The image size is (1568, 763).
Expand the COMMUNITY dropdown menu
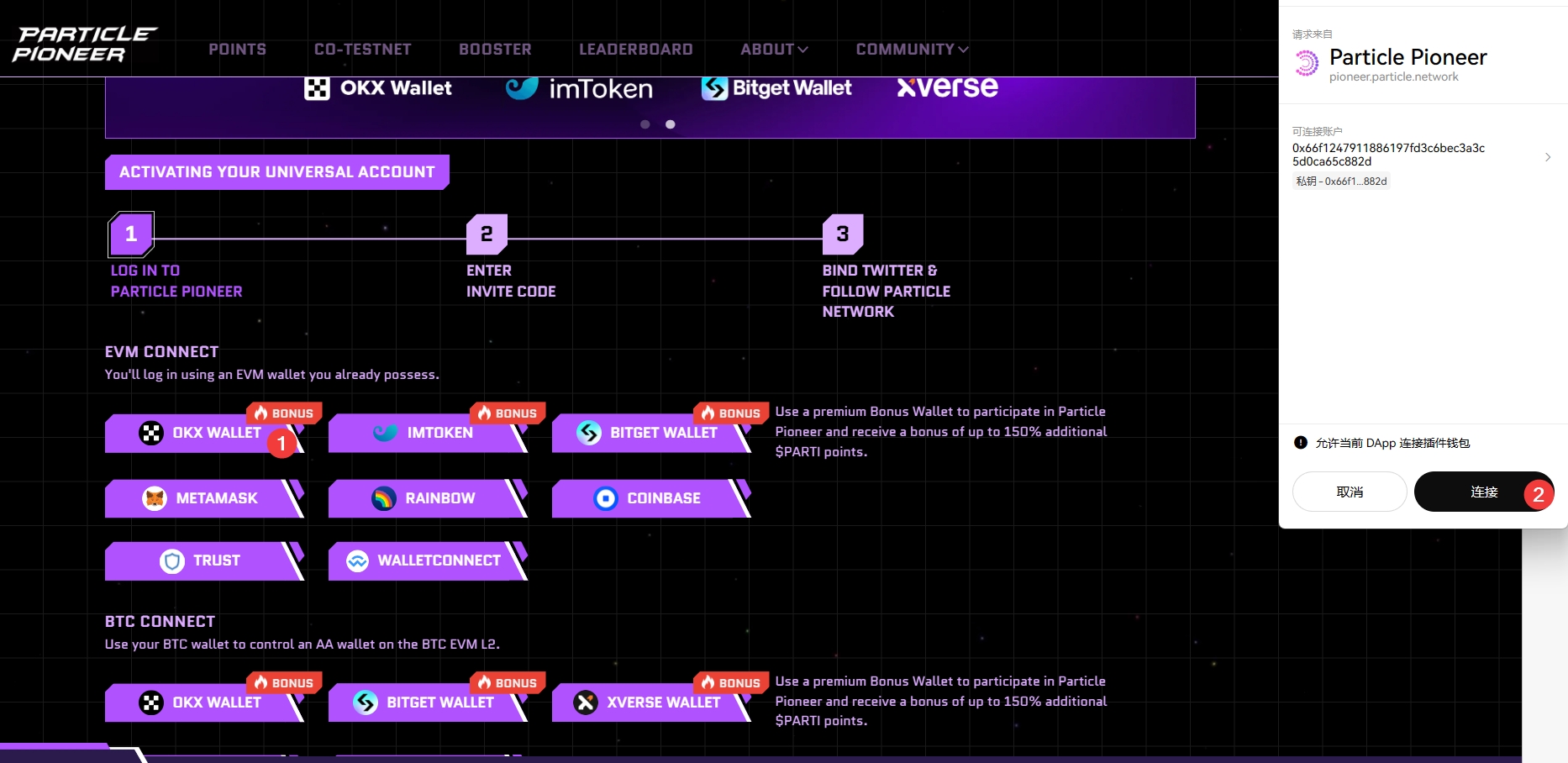(x=912, y=50)
